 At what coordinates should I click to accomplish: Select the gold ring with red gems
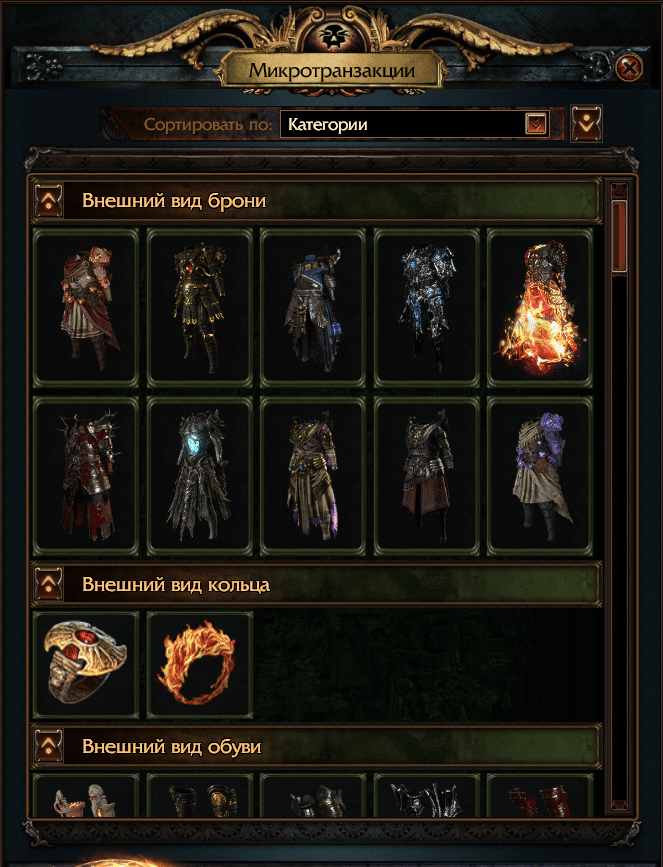[86, 665]
